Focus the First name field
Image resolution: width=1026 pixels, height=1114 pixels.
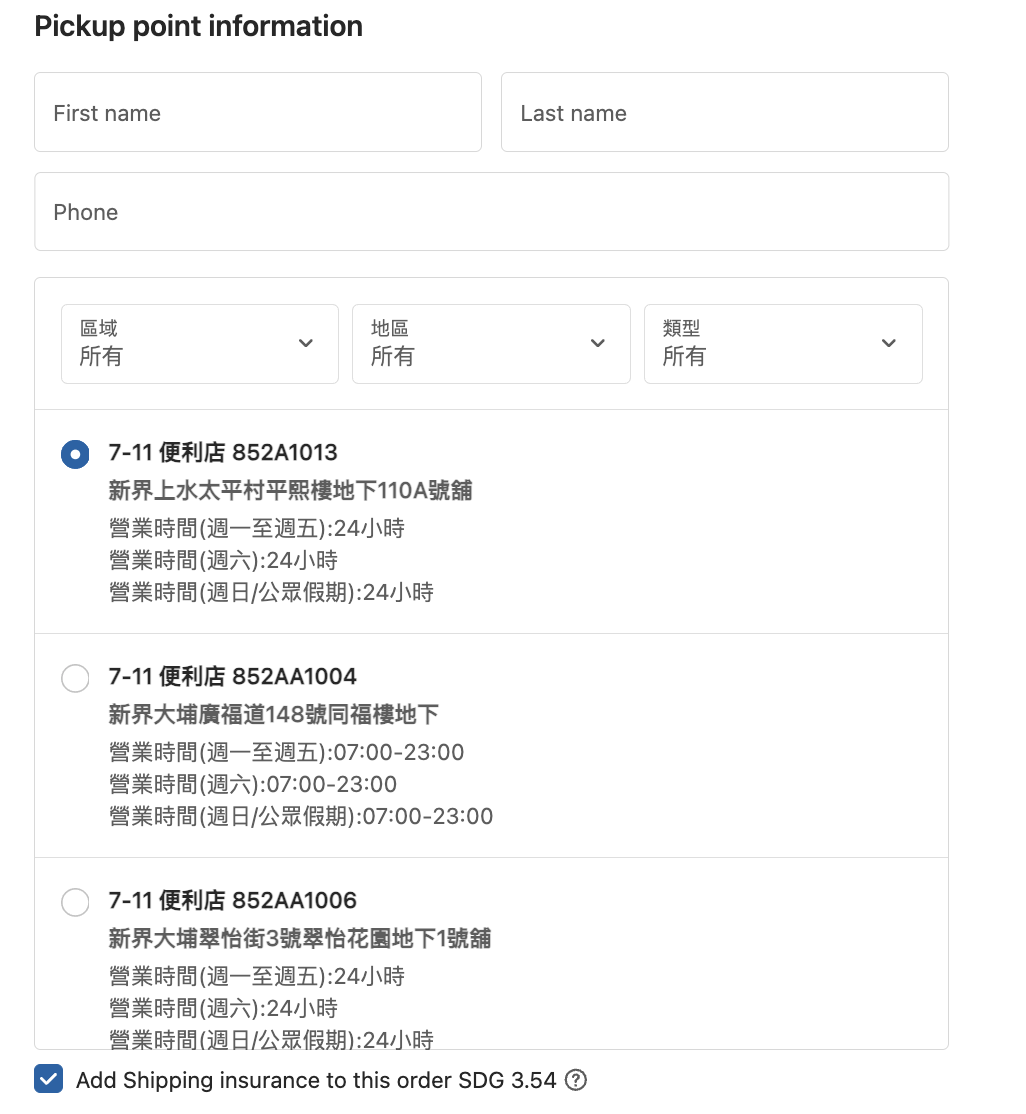pos(258,112)
